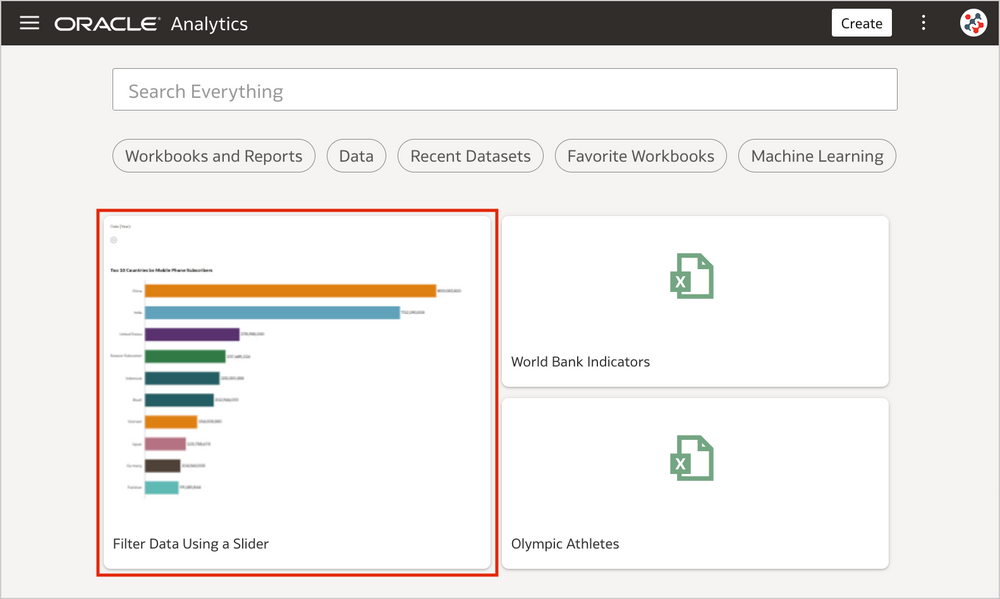1000x599 pixels.
Task: Click the Excel icon on Olympic Athletes
Action: pos(691,459)
